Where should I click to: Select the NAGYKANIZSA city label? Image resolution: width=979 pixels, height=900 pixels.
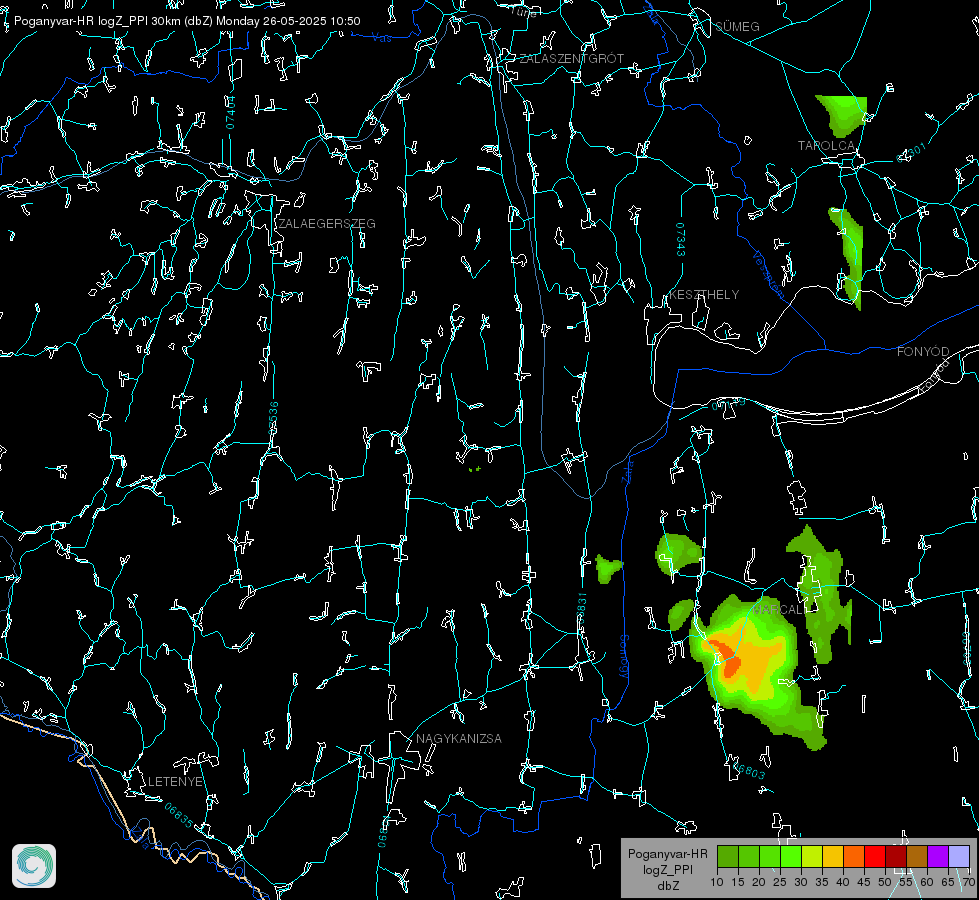pyautogui.click(x=459, y=738)
